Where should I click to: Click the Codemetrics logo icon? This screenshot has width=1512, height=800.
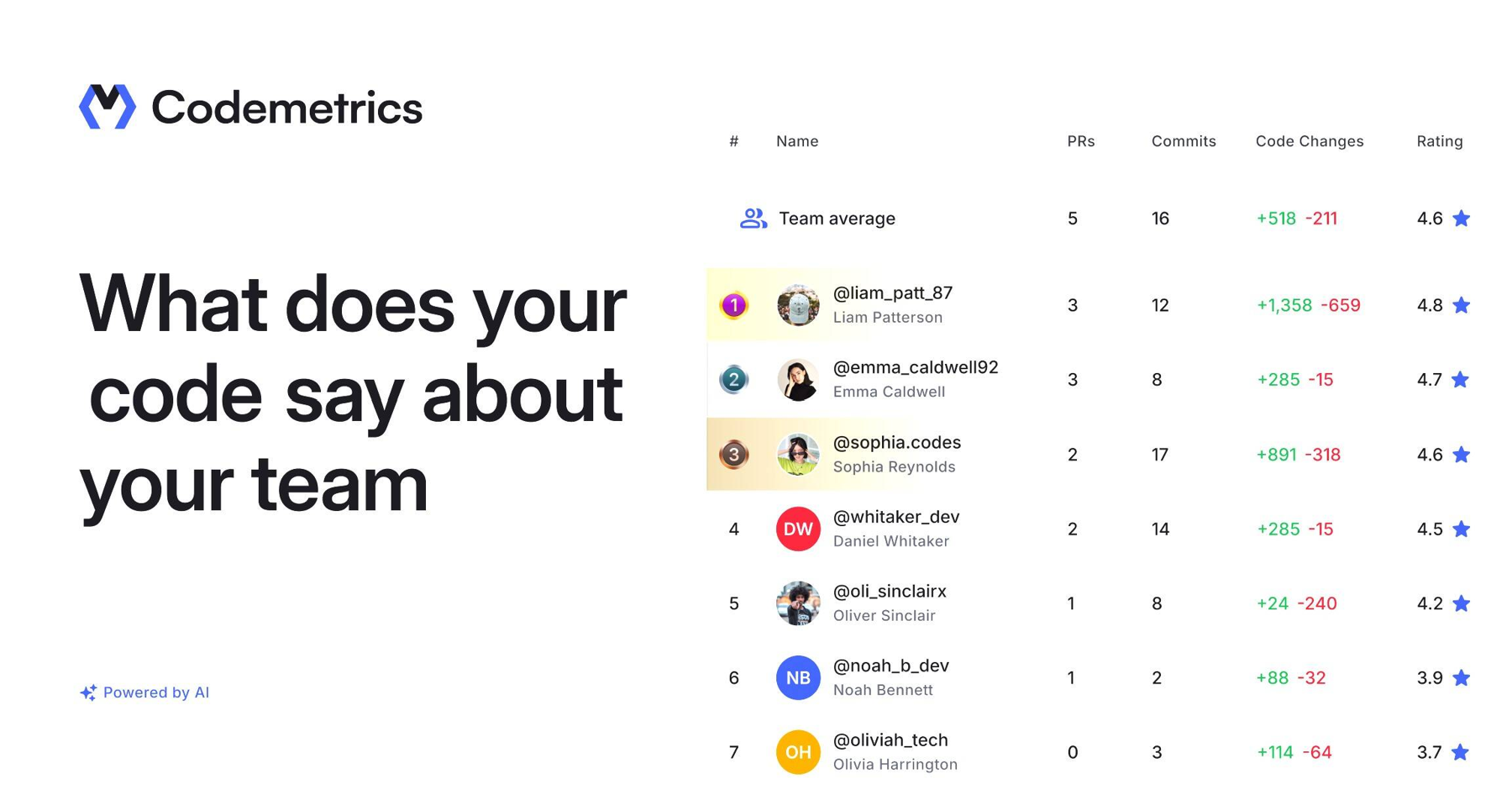(x=107, y=107)
